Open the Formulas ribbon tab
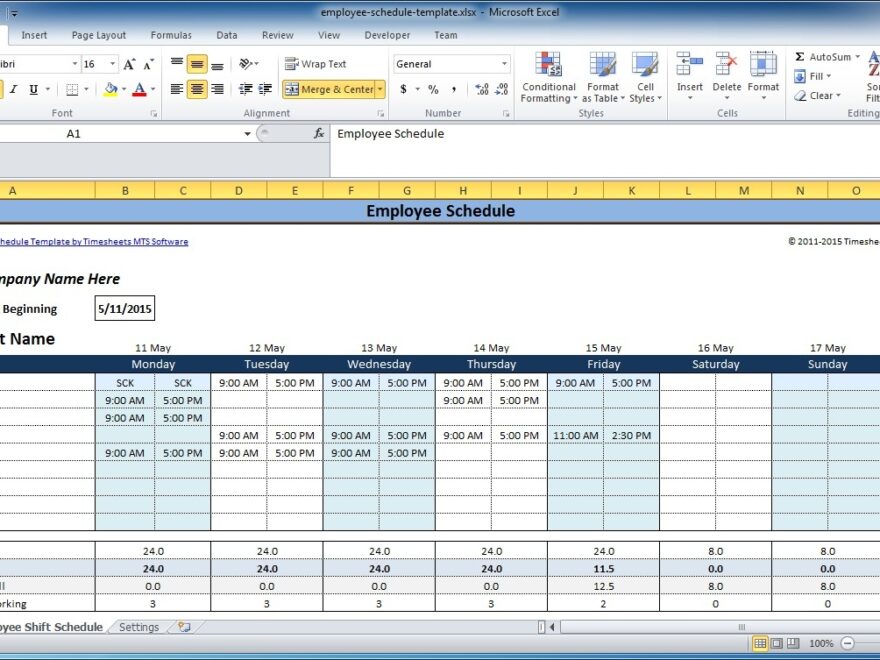Image resolution: width=880 pixels, height=660 pixels. 171,35
